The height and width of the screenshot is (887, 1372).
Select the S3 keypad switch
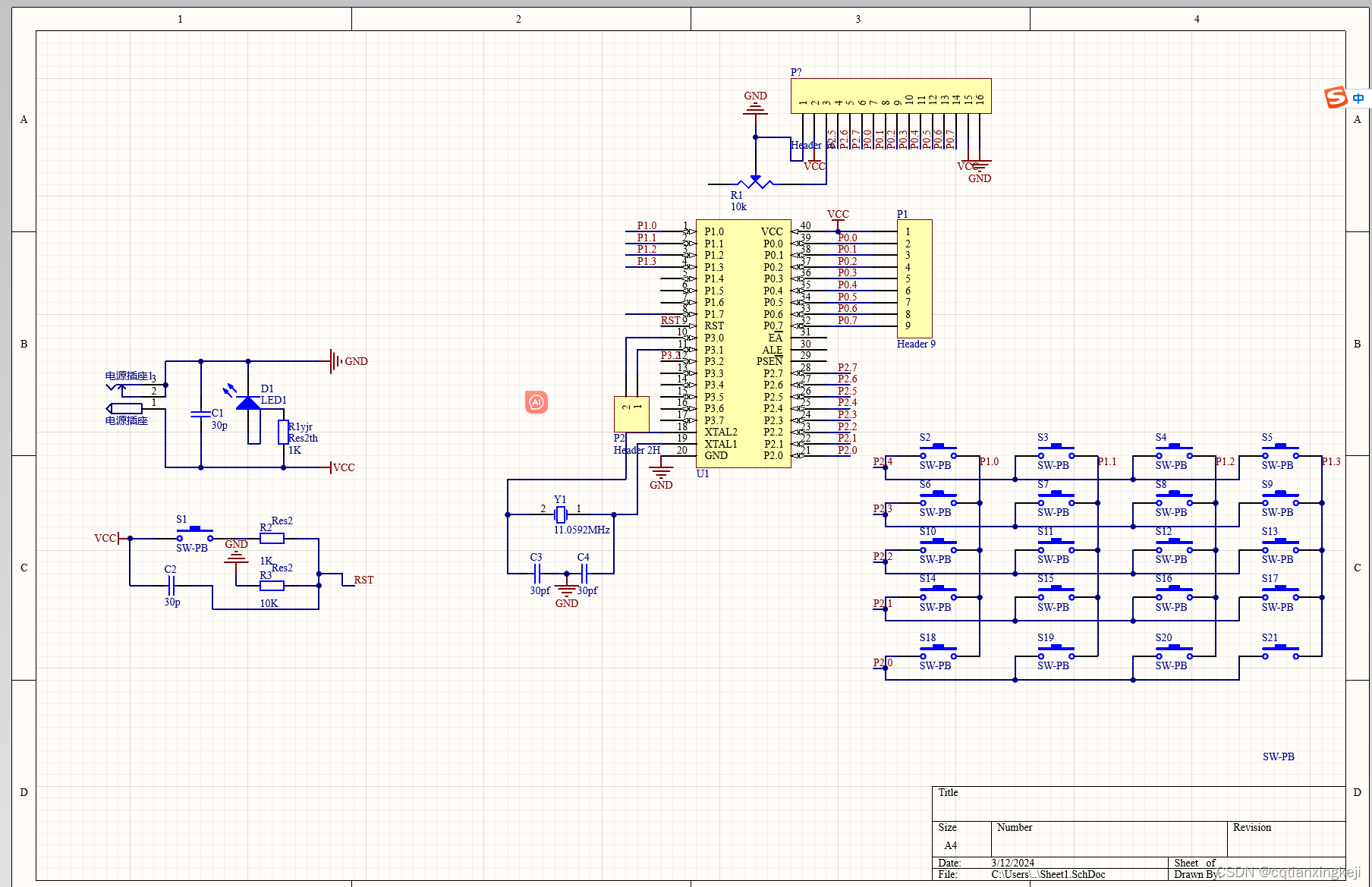(1056, 451)
